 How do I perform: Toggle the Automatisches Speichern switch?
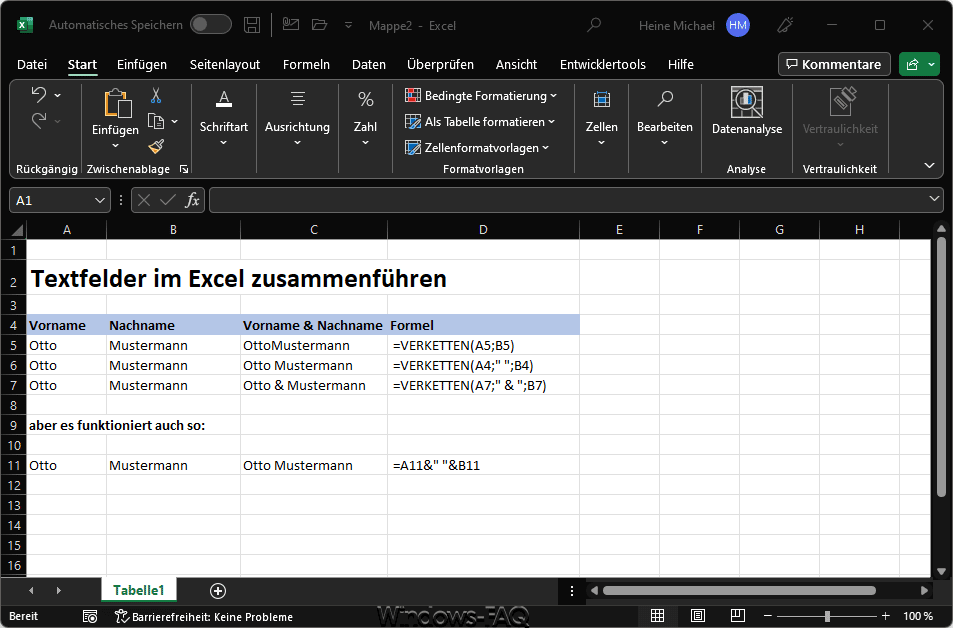[211, 25]
